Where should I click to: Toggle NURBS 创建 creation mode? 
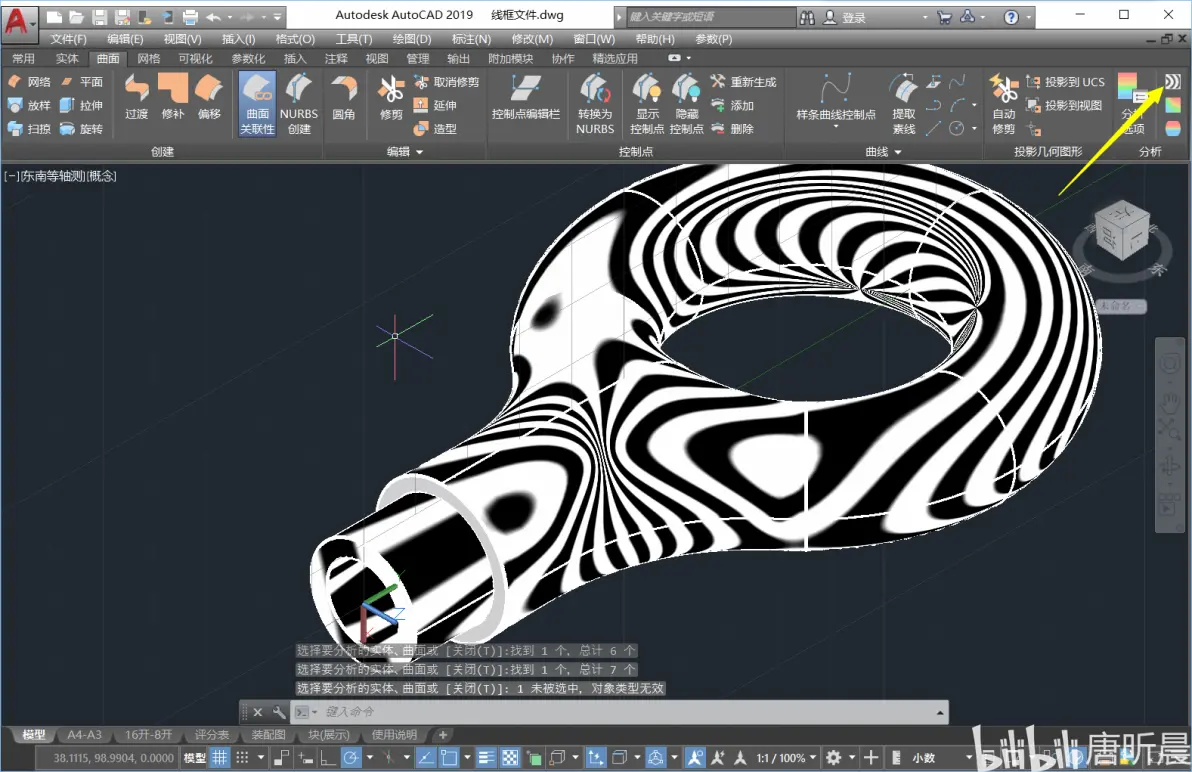(x=299, y=104)
